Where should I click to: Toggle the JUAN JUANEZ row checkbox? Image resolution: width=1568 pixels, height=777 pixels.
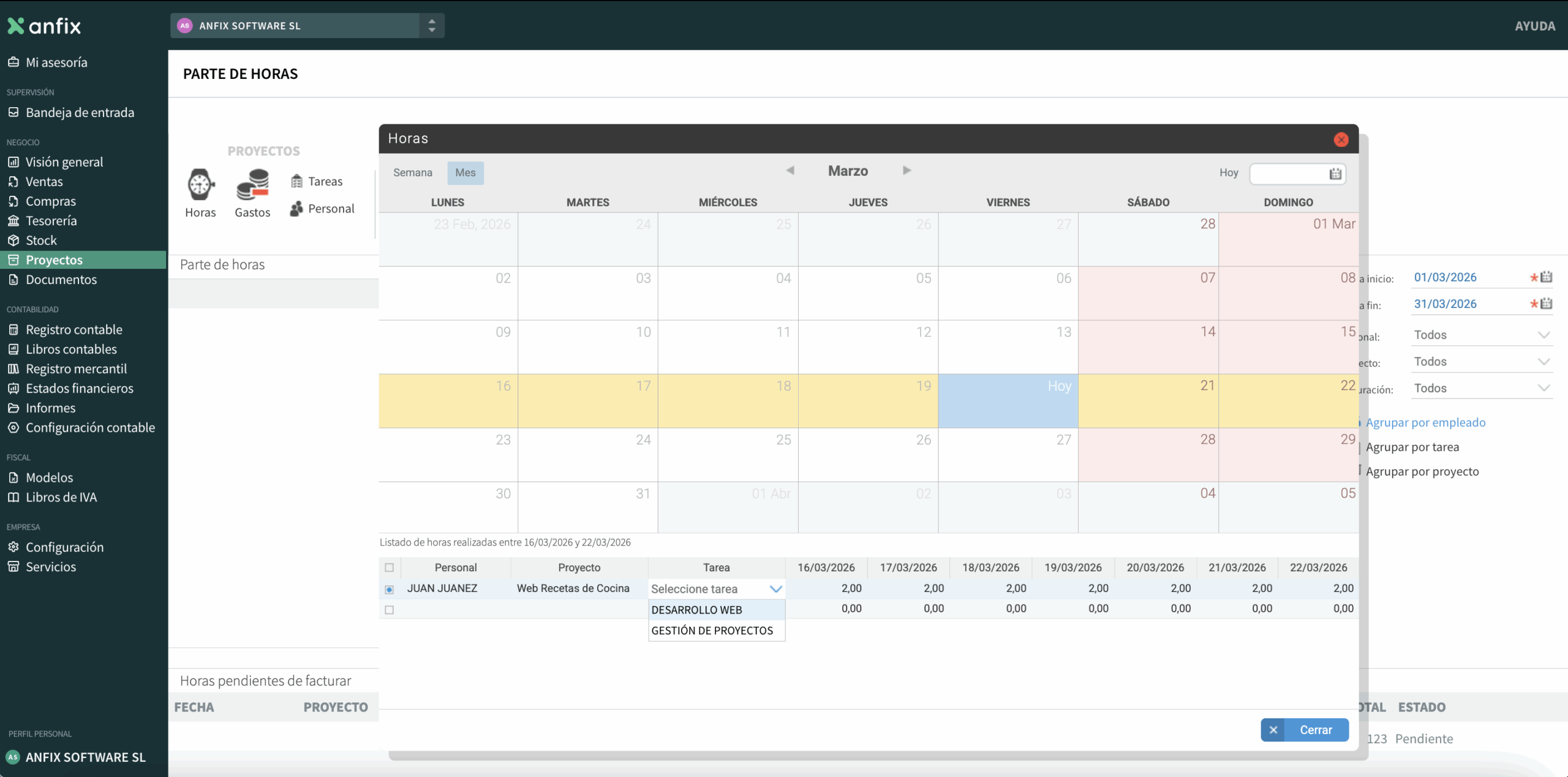(x=390, y=589)
